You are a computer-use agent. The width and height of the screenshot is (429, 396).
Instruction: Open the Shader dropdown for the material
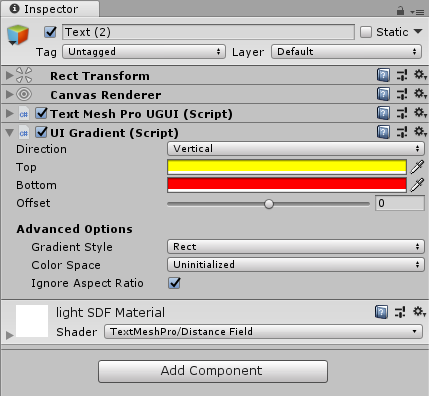point(263,332)
